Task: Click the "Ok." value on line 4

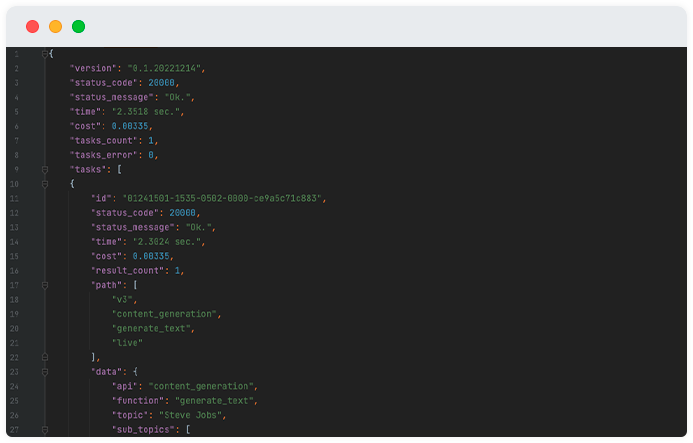Action: point(177,97)
